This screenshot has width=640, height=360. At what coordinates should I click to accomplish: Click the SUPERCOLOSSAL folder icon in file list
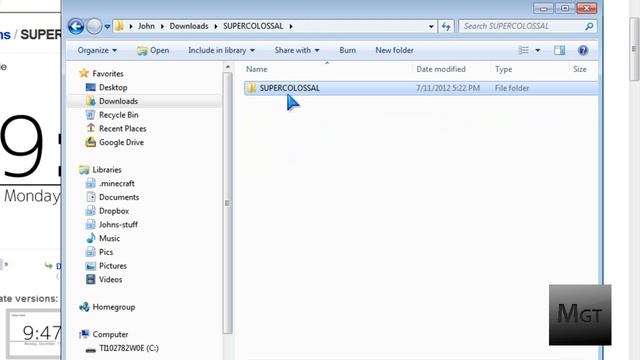(x=251, y=88)
